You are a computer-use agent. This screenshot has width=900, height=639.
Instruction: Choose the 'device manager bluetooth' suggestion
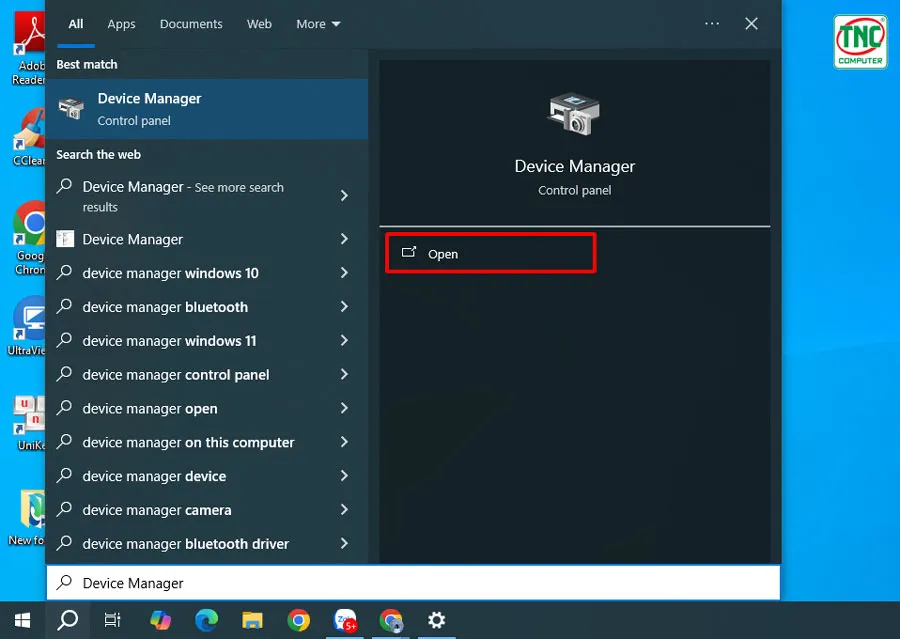pyautogui.click(x=165, y=307)
